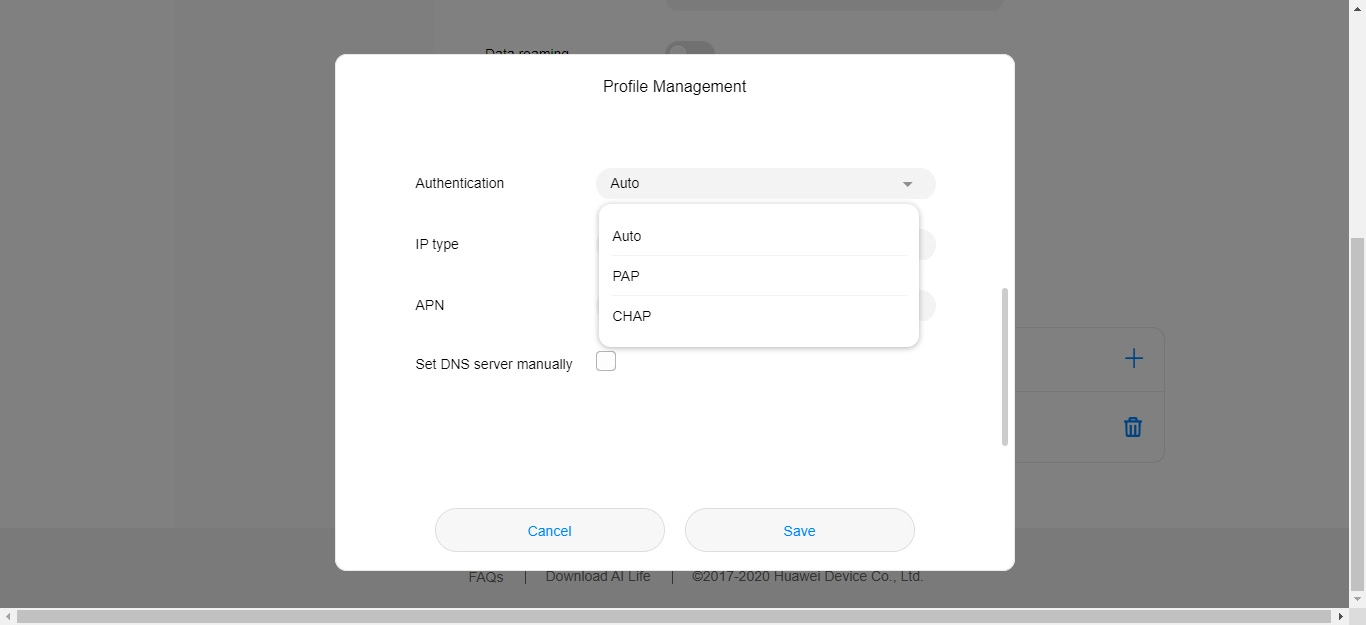Click the IP type dropdown's visible edge

[927, 245]
